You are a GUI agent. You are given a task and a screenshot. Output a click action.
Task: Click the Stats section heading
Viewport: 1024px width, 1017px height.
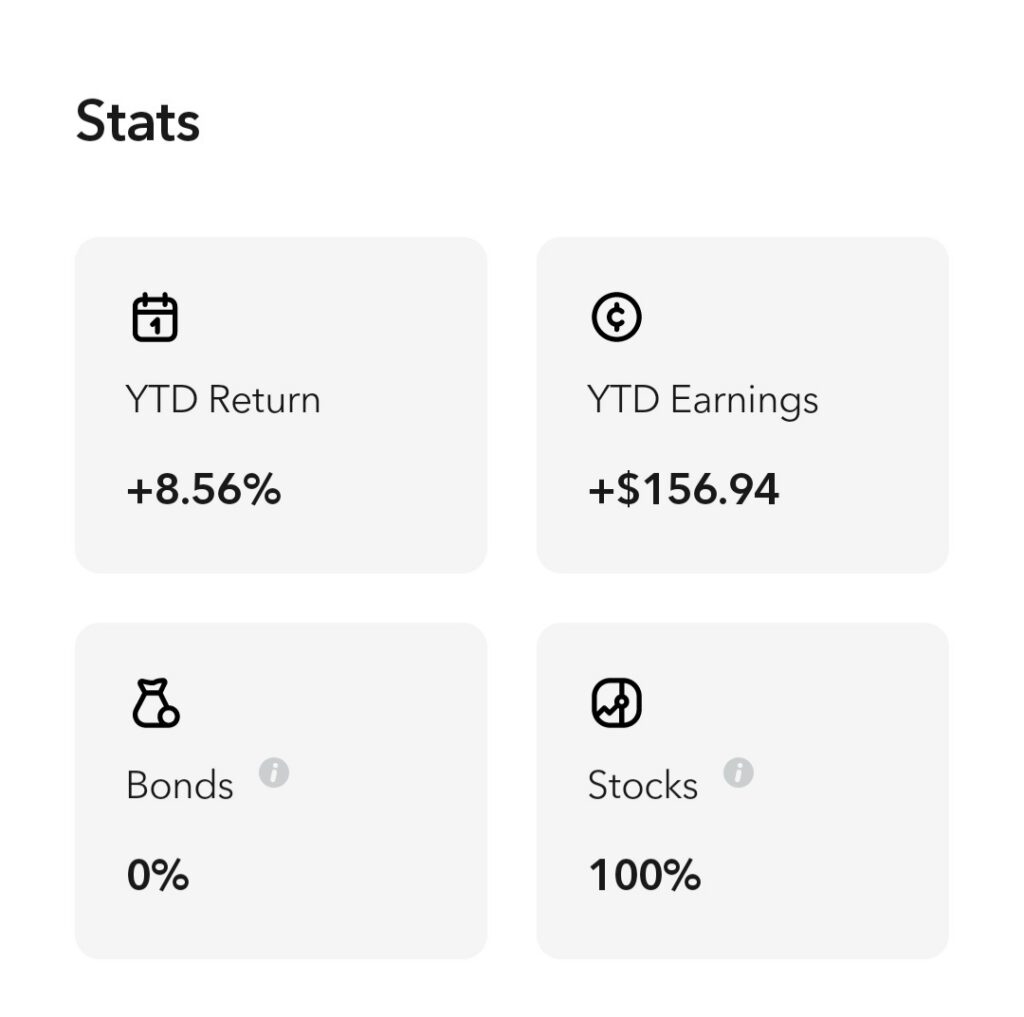138,121
